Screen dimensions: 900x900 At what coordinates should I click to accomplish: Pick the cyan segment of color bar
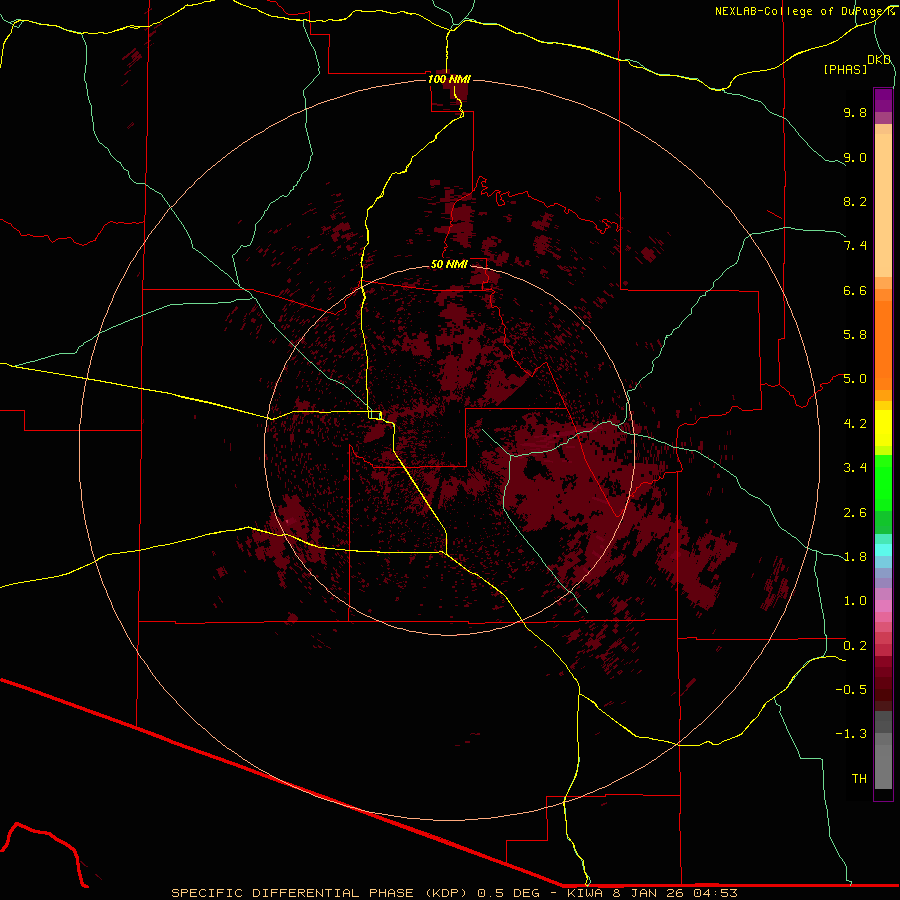pos(883,550)
